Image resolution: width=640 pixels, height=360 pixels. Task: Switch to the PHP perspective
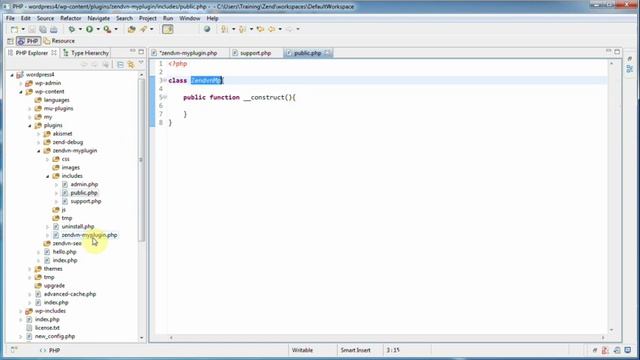(x=28, y=41)
